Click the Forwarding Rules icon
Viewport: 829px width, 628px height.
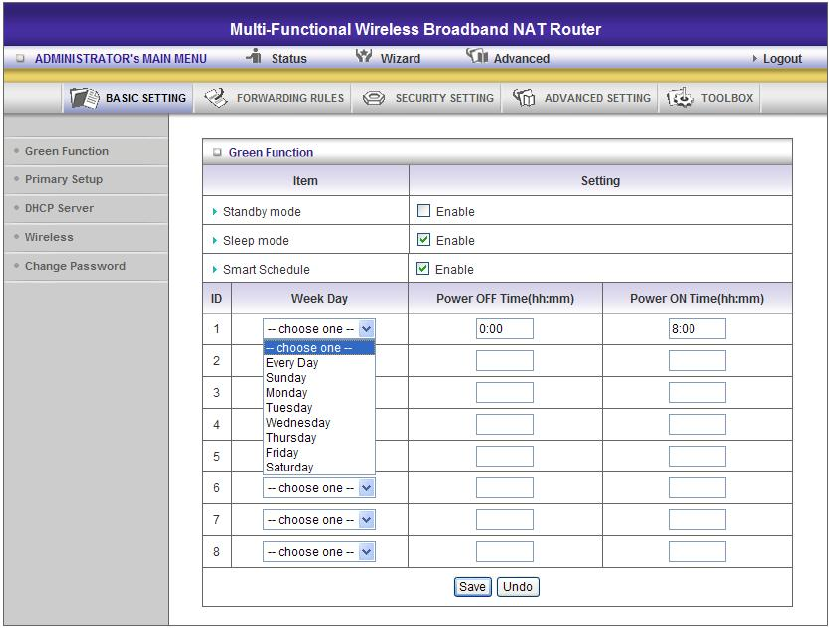coord(216,98)
